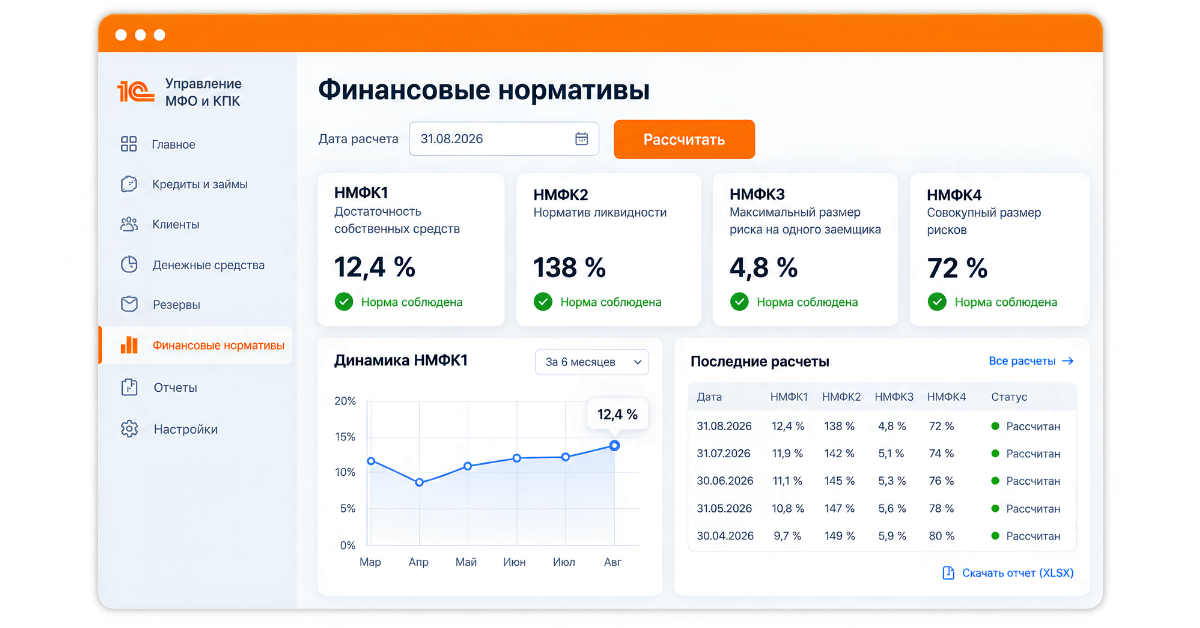Select the Июн chart data point
The image size is (1200, 628).
coord(516,458)
